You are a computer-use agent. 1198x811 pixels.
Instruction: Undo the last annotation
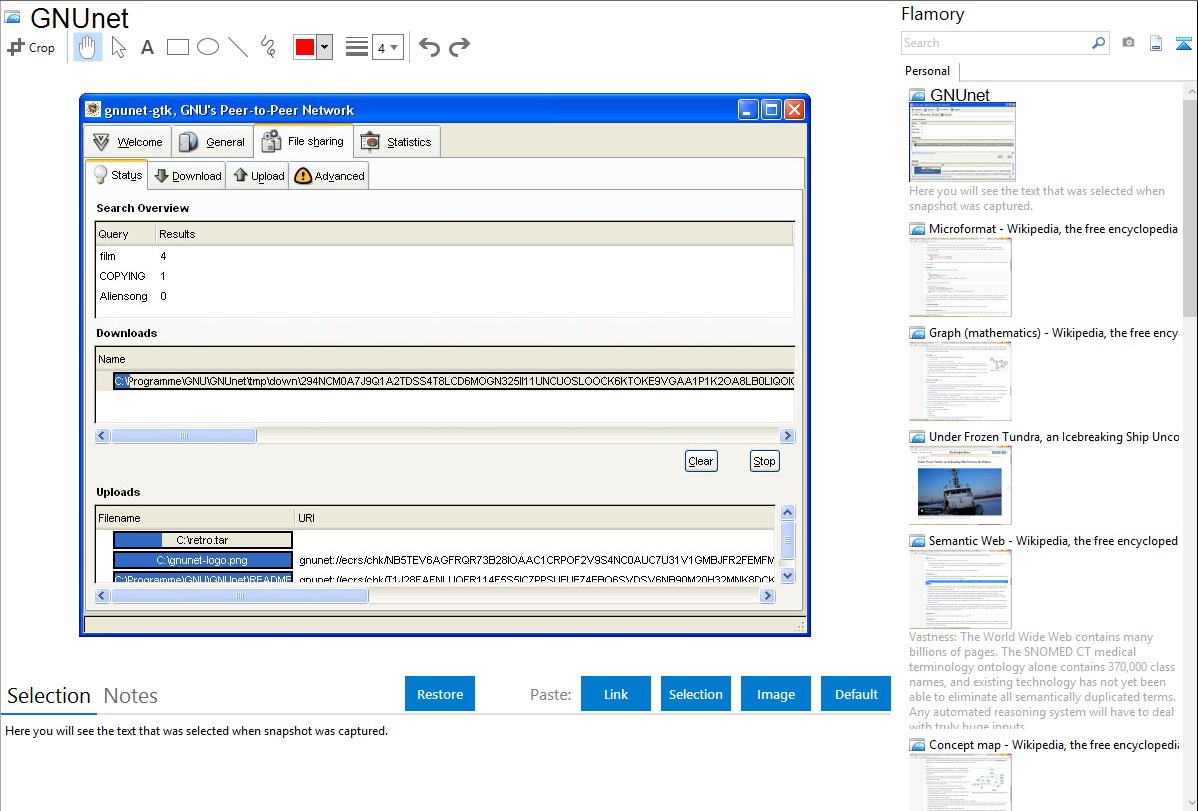coord(429,47)
